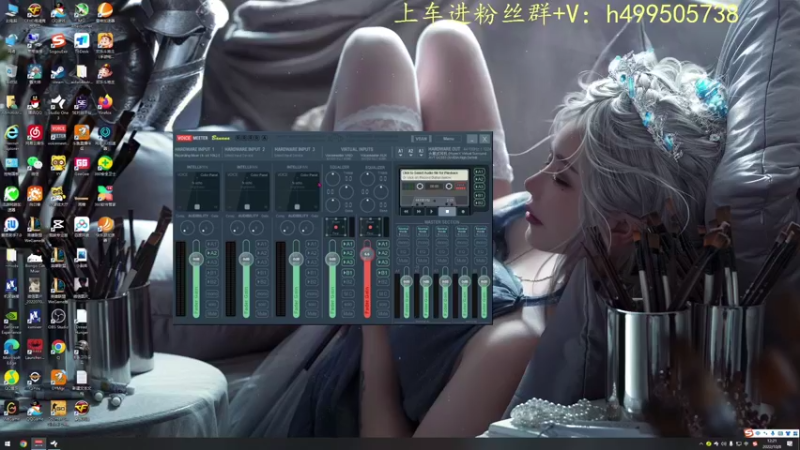800x450 pixels.
Task: Enable B1 routing on Hardware Input 1
Action: [x=212, y=273]
